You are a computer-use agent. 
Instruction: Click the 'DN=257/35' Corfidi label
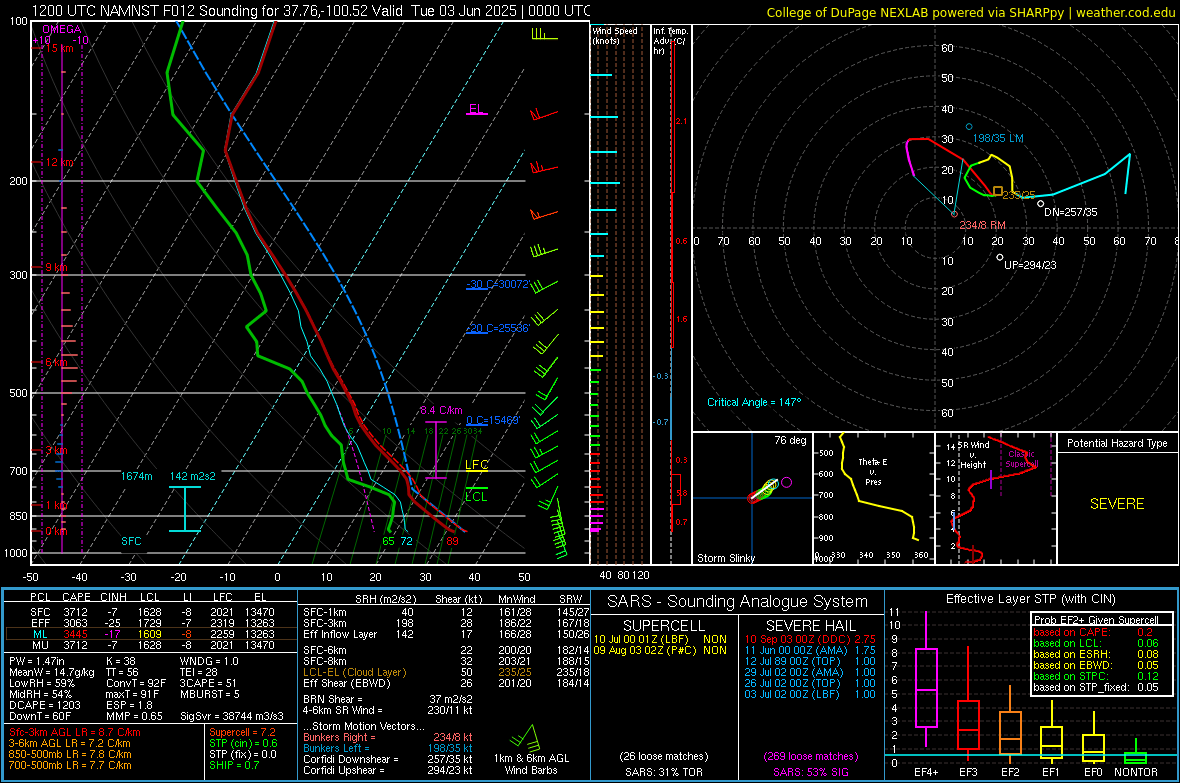pyautogui.click(x=1070, y=212)
